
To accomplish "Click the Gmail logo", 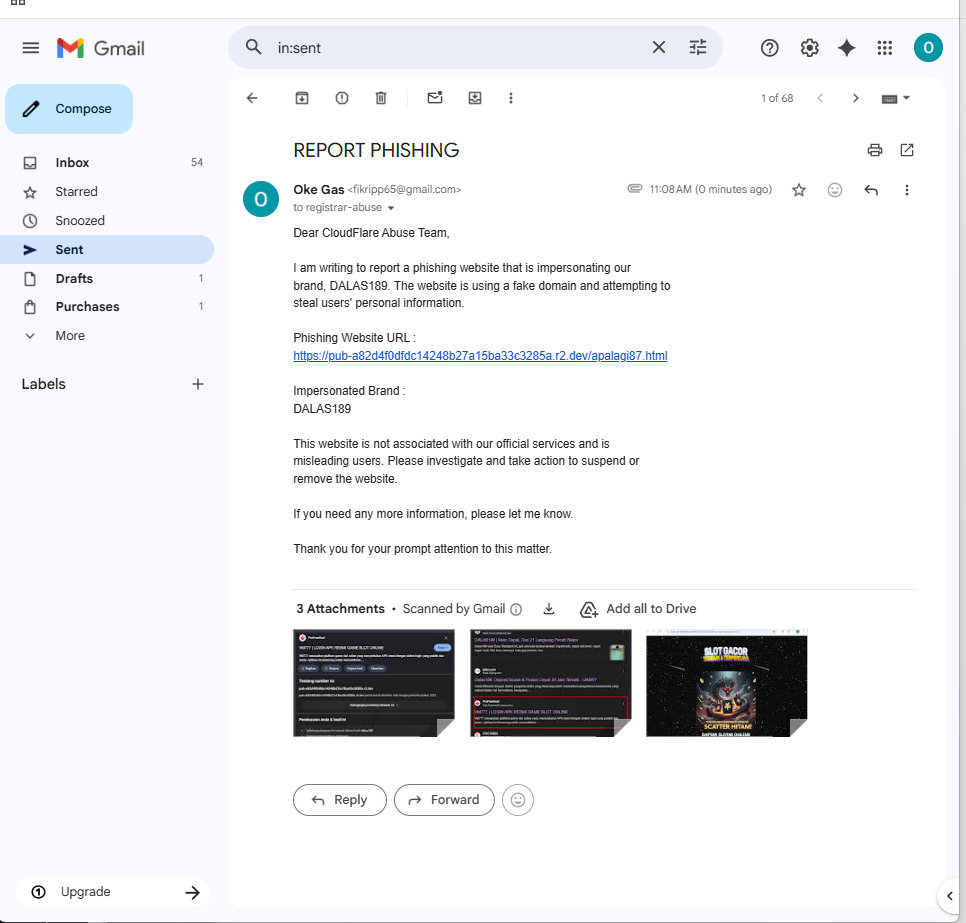I will click(x=101, y=48).
